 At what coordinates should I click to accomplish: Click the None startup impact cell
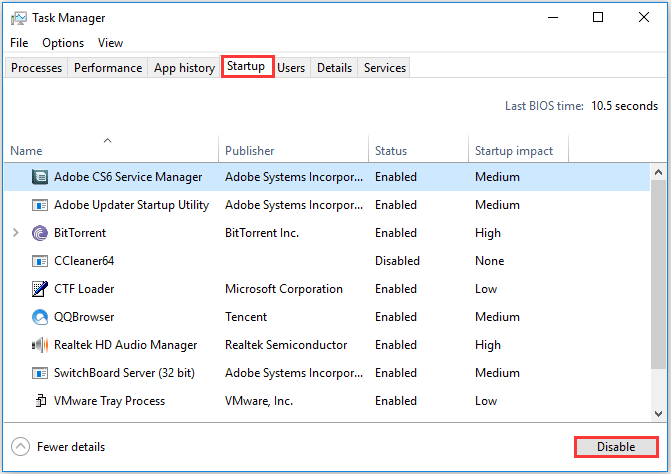[490, 261]
